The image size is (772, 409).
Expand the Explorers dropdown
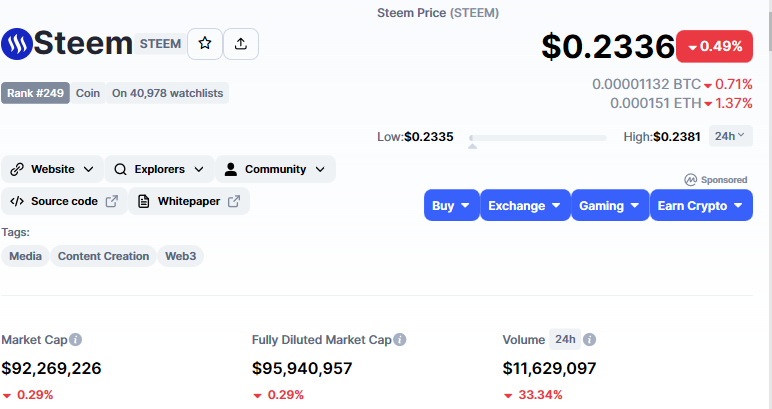(160, 169)
